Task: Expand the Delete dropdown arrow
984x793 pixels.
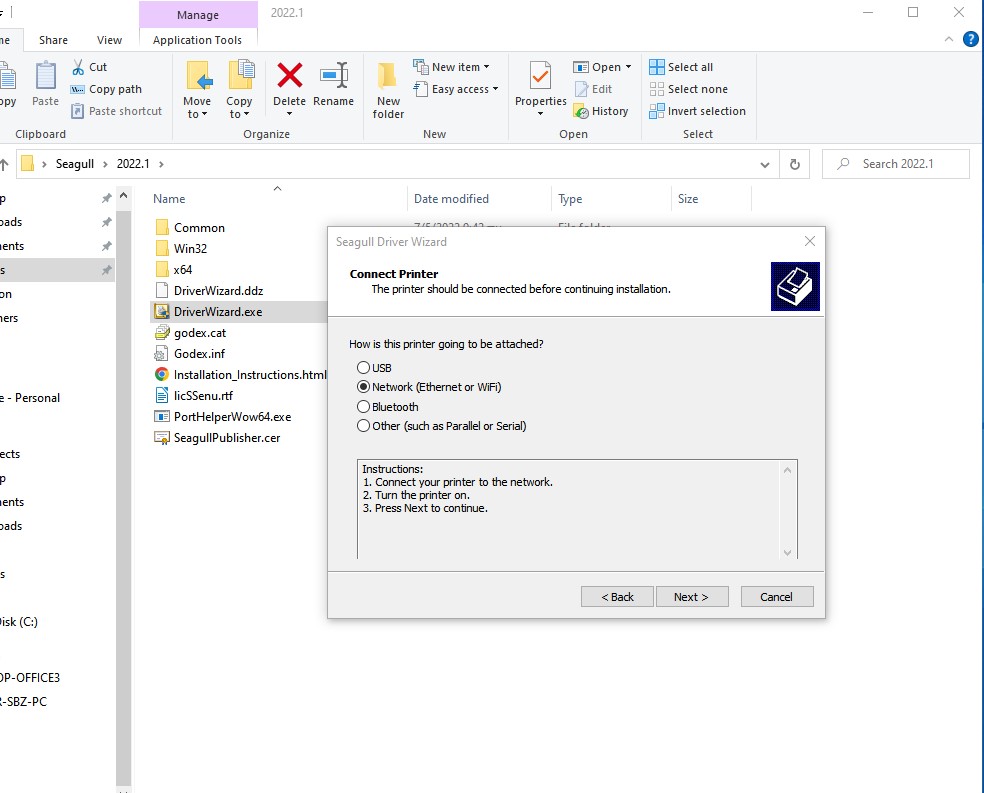Action: tap(289, 114)
